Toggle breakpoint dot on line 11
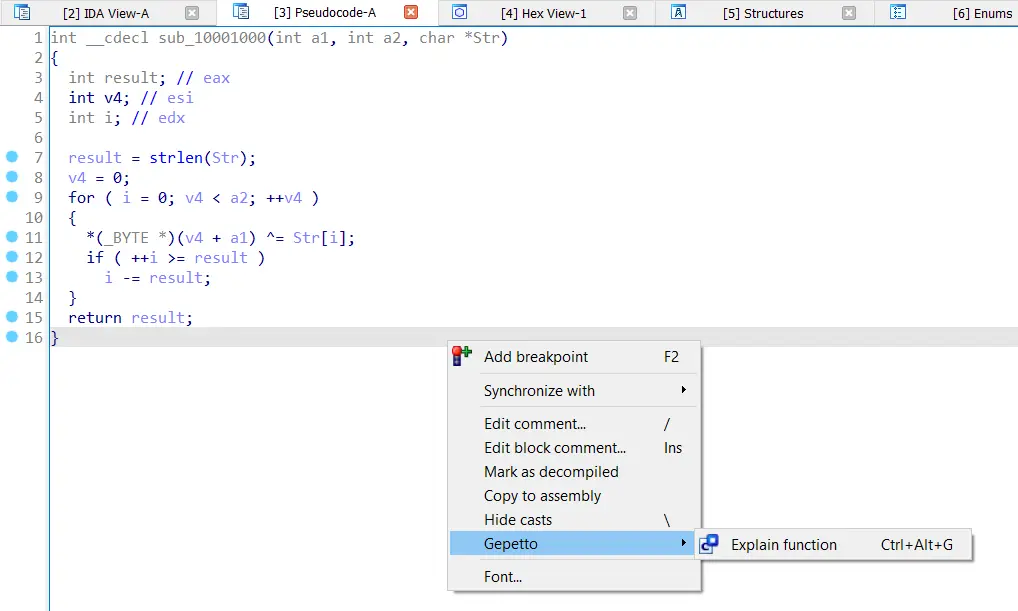The image size is (1018, 611). [x=12, y=236]
